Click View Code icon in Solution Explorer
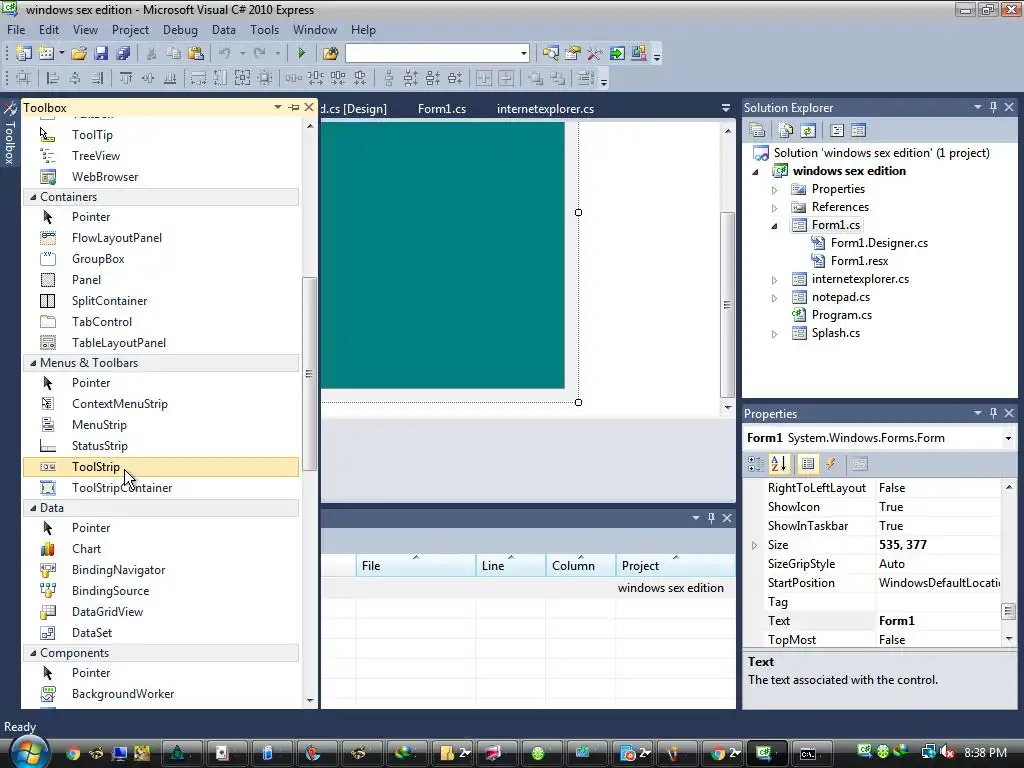Viewport: 1024px width, 768px height. click(837, 131)
